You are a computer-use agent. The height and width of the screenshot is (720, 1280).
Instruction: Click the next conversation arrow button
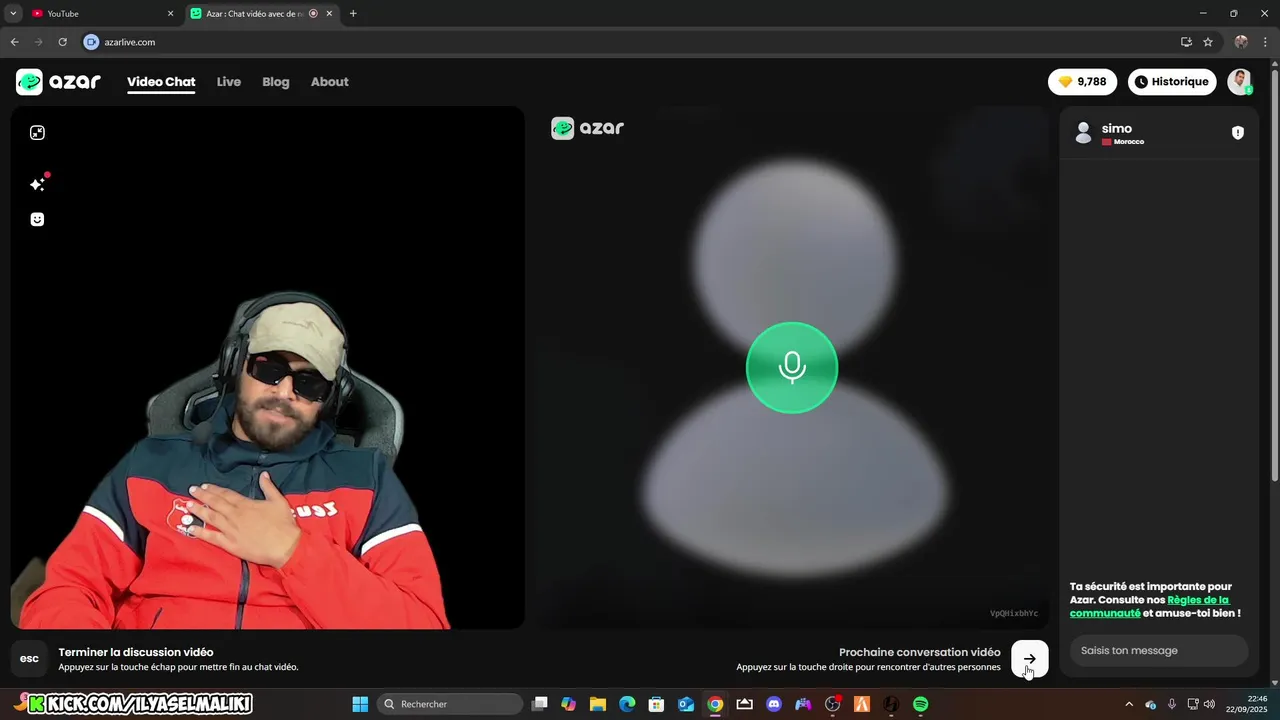pos(1030,659)
